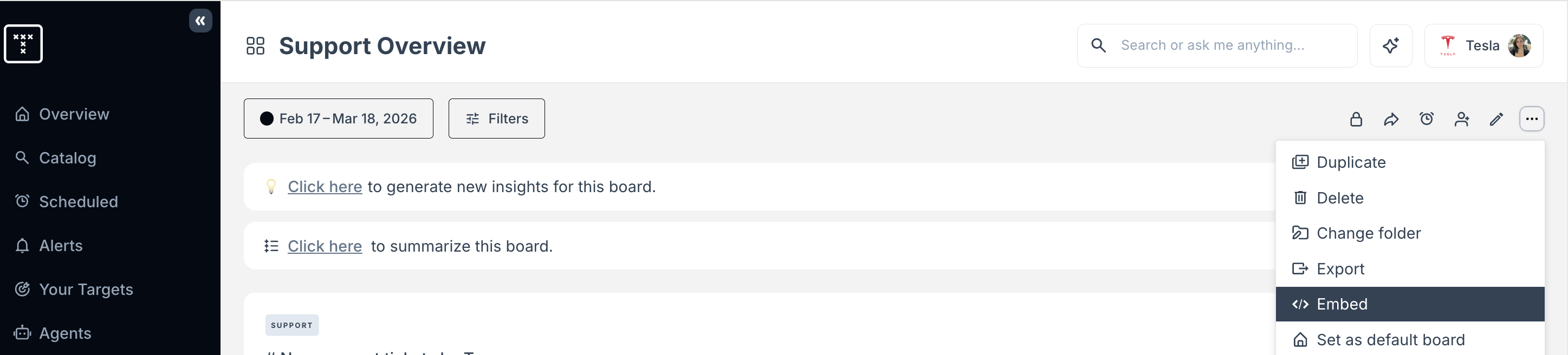Image resolution: width=1568 pixels, height=355 pixels.
Task: Click here to summarize this board
Action: point(325,246)
